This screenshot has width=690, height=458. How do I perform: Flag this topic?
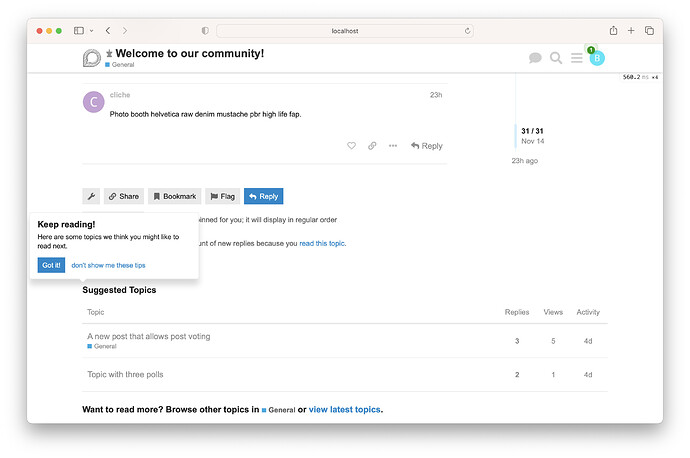pyautogui.click(x=223, y=196)
